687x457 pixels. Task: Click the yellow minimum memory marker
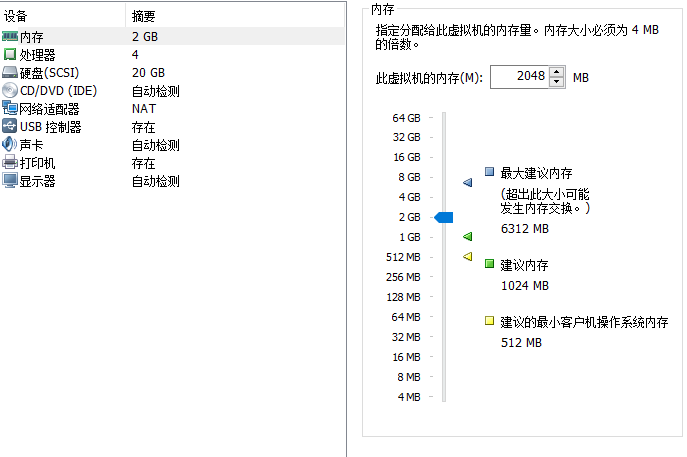[468, 256]
